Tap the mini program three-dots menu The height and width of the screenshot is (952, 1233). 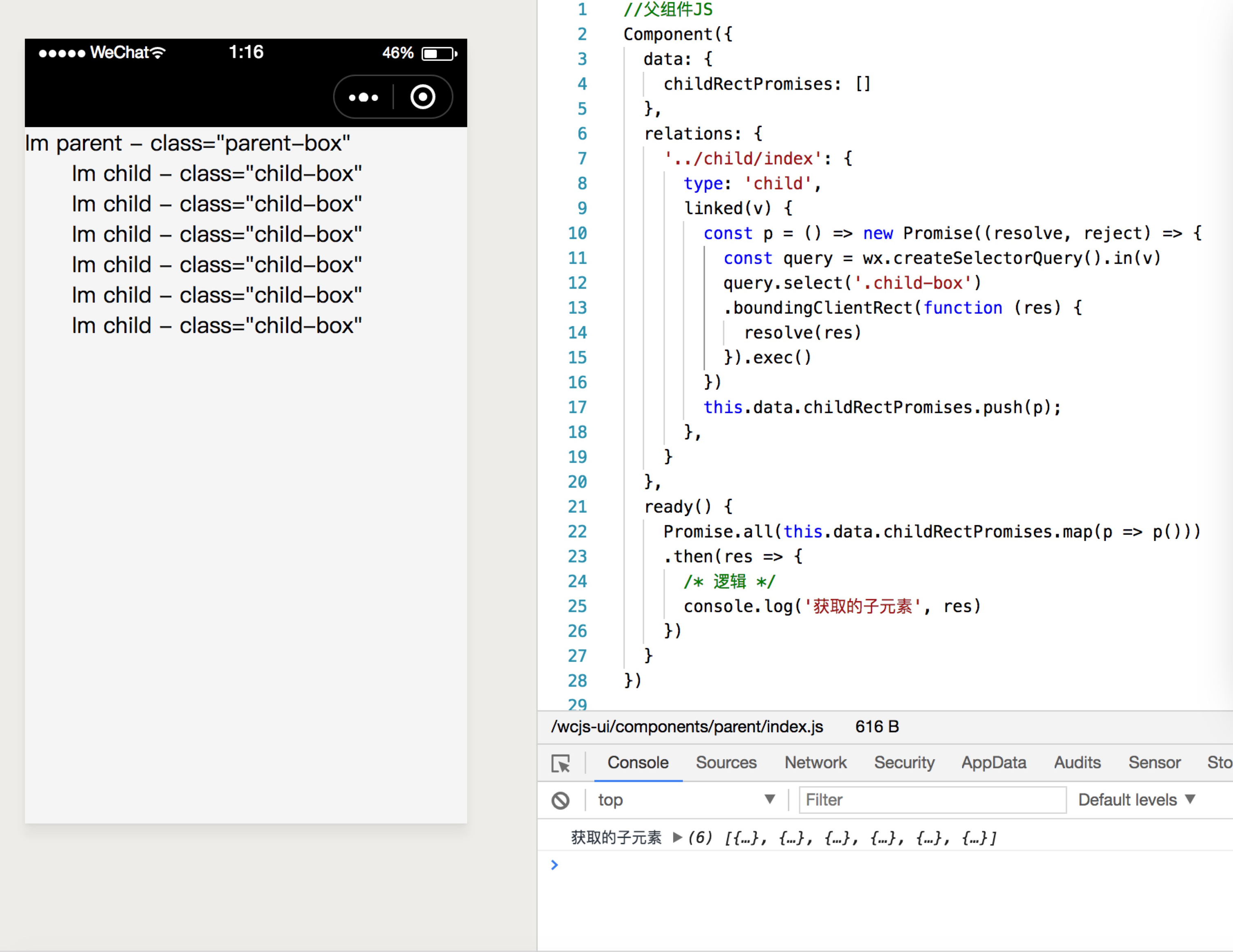tap(364, 98)
